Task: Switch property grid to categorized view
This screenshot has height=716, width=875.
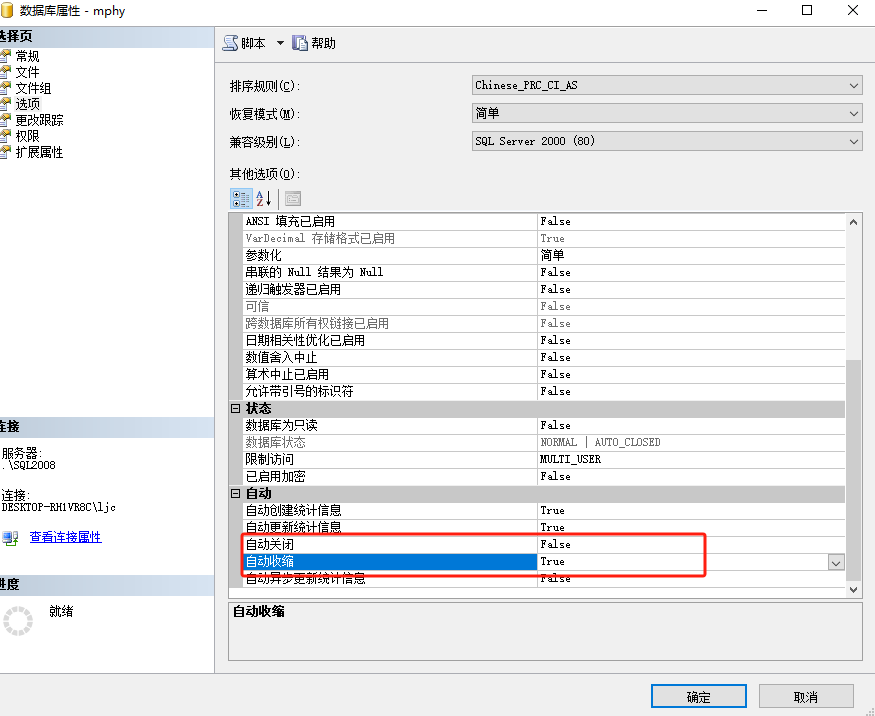Action: pos(241,198)
